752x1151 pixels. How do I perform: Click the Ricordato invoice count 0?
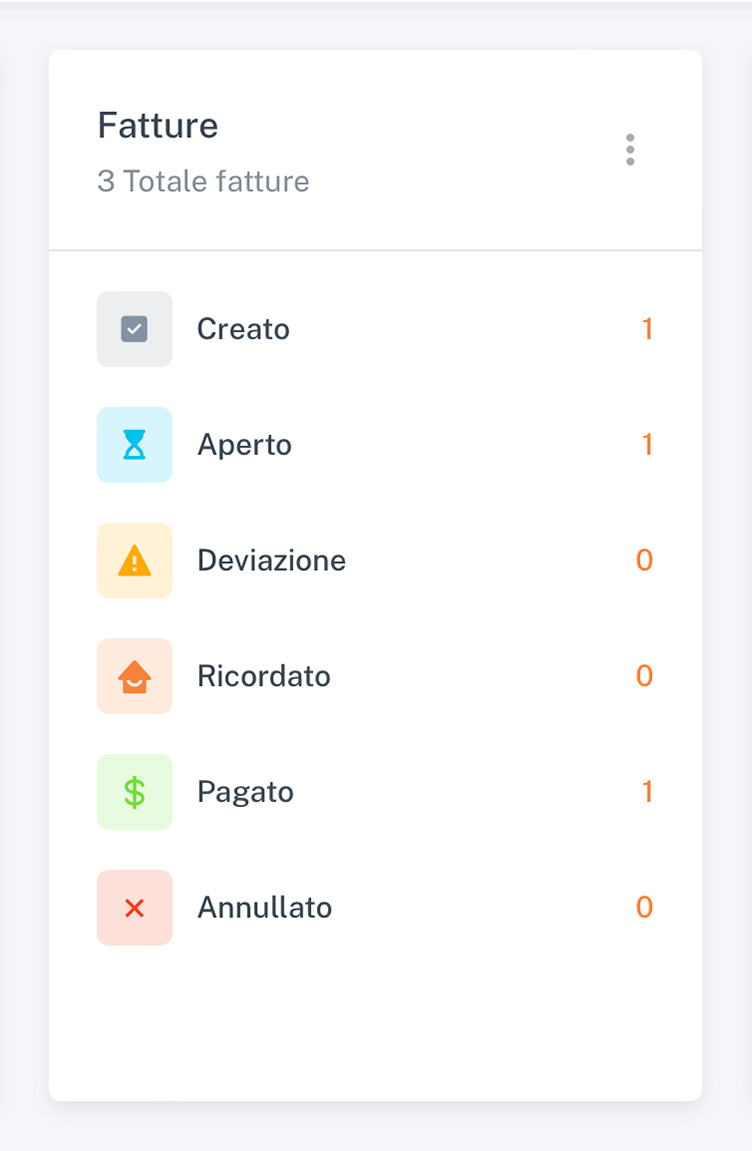point(644,676)
